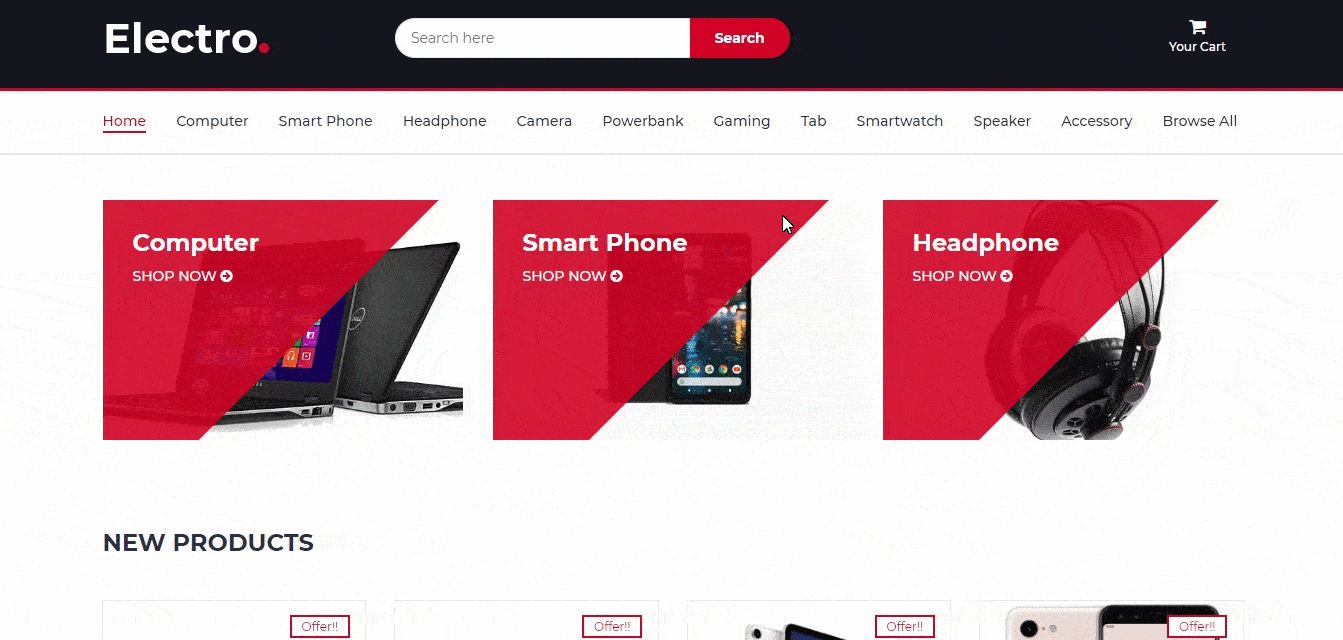The image size is (1343, 640).
Task: Select the Smartwatch menu item
Action: pyautogui.click(x=900, y=121)
